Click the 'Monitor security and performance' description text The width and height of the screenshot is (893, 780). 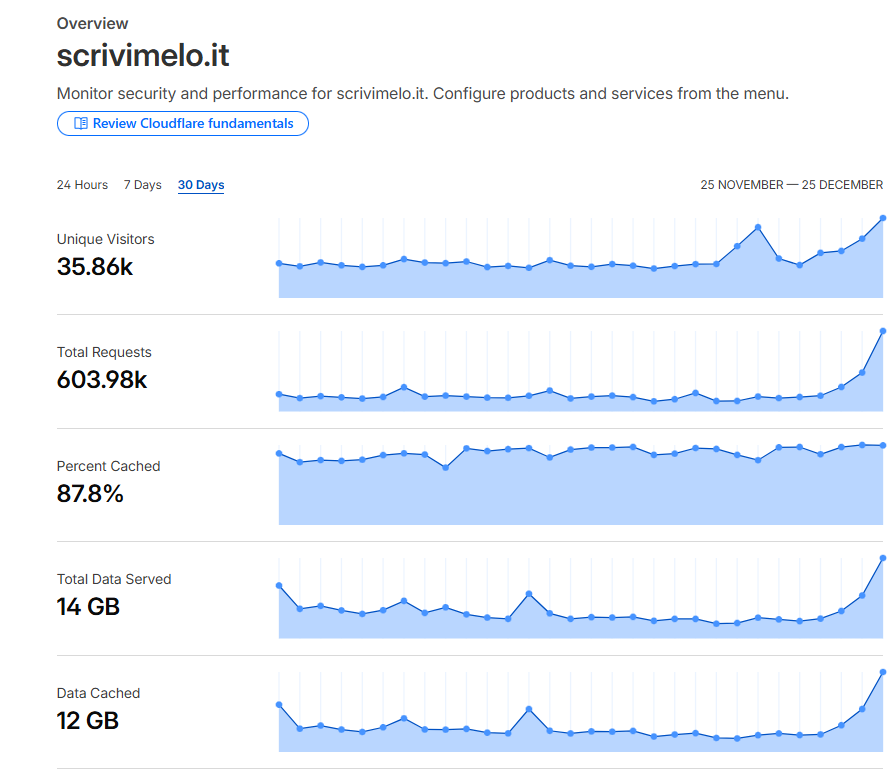(x=423, y=93)
